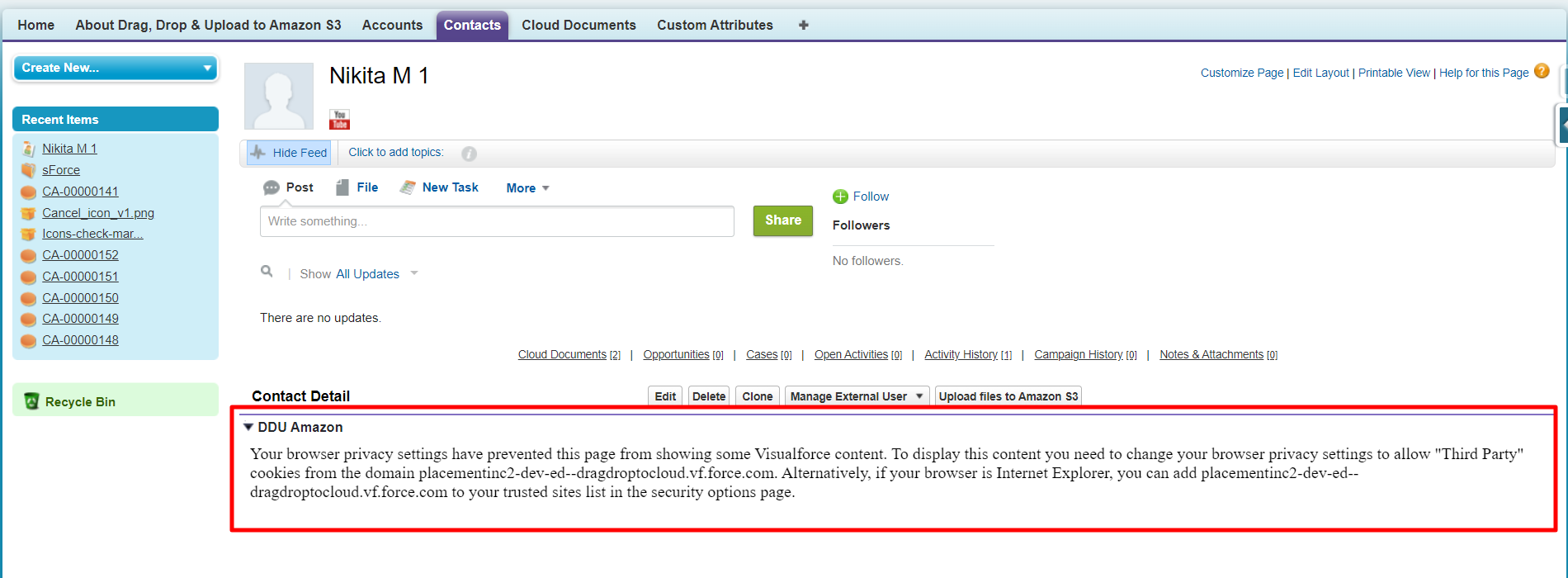Open the Printable View link

point(1394,73)
